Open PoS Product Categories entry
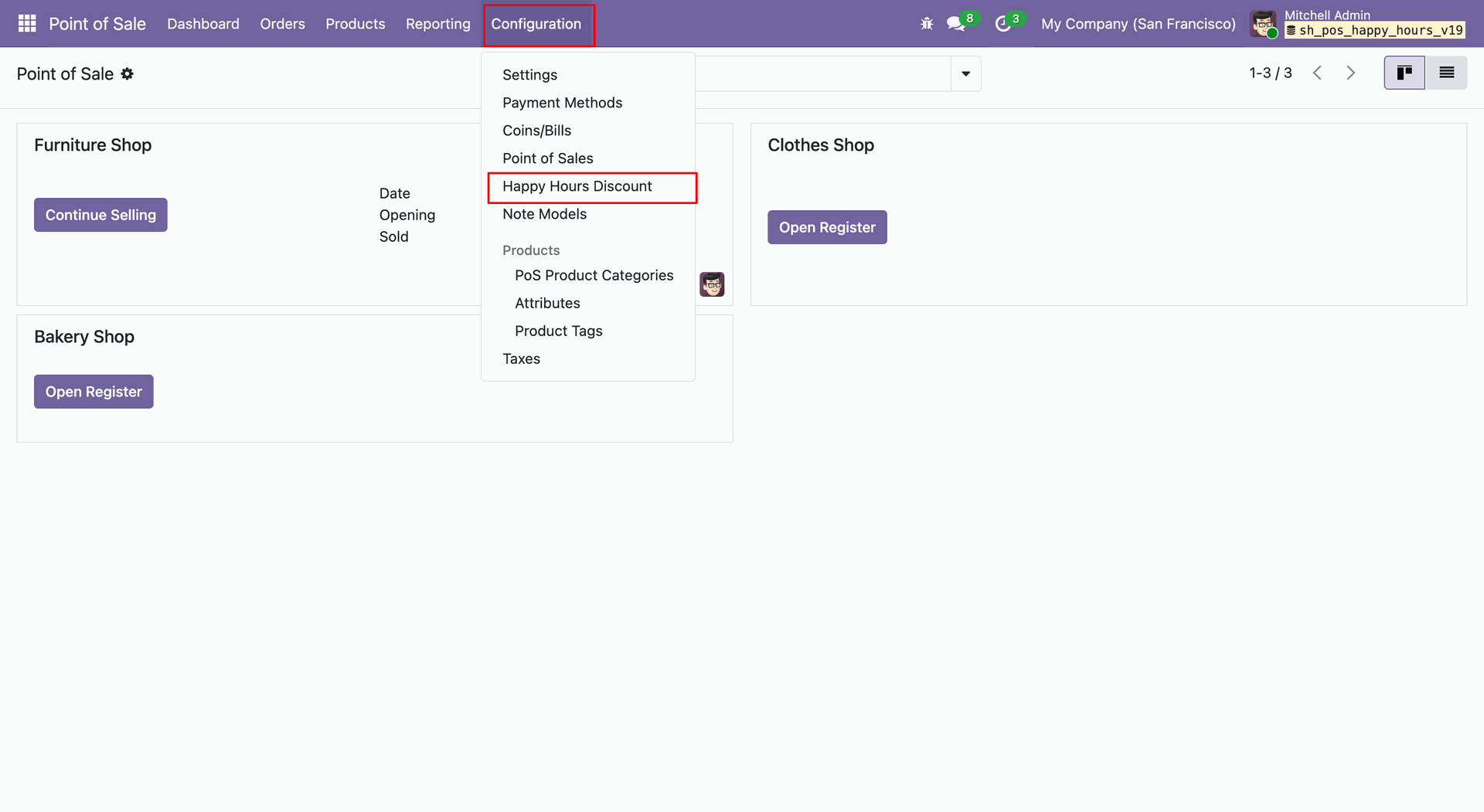Image resolution: width=1484 pixels, height=812 pixels. pyautogui.click(x=594, y=276)
